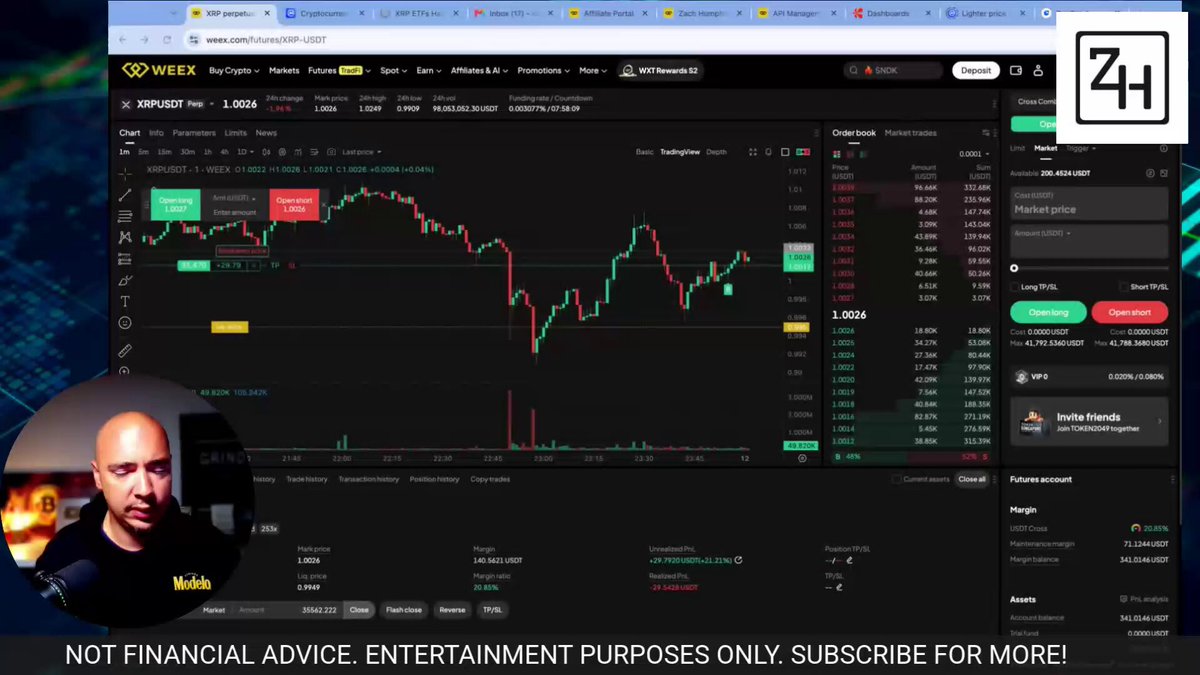The image size is (1200, 675).
Task: Click the order amount percentage slider handle
Action: [1014, 268]
